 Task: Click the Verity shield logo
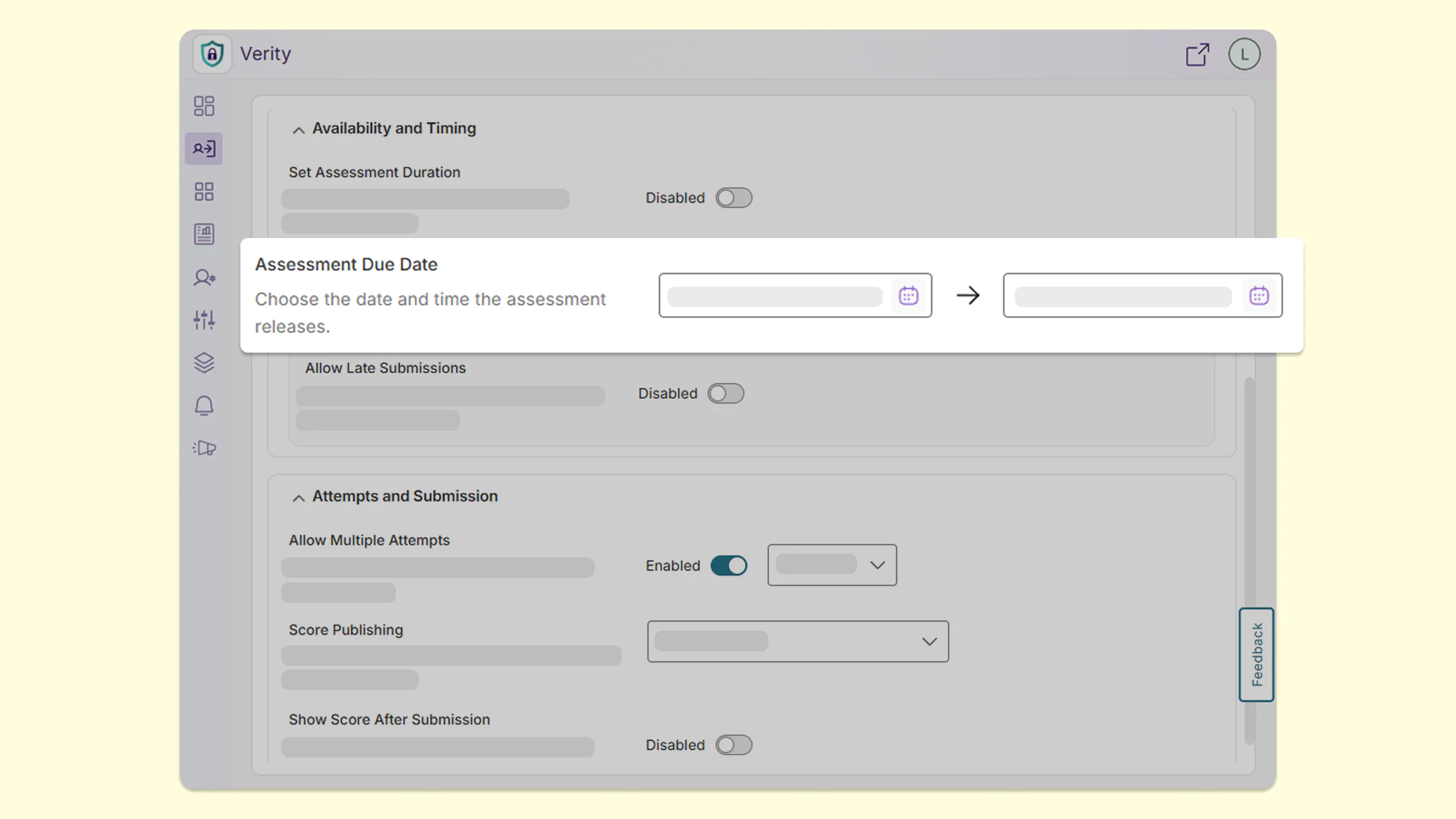pyautogui.click(x=212, y=54)
